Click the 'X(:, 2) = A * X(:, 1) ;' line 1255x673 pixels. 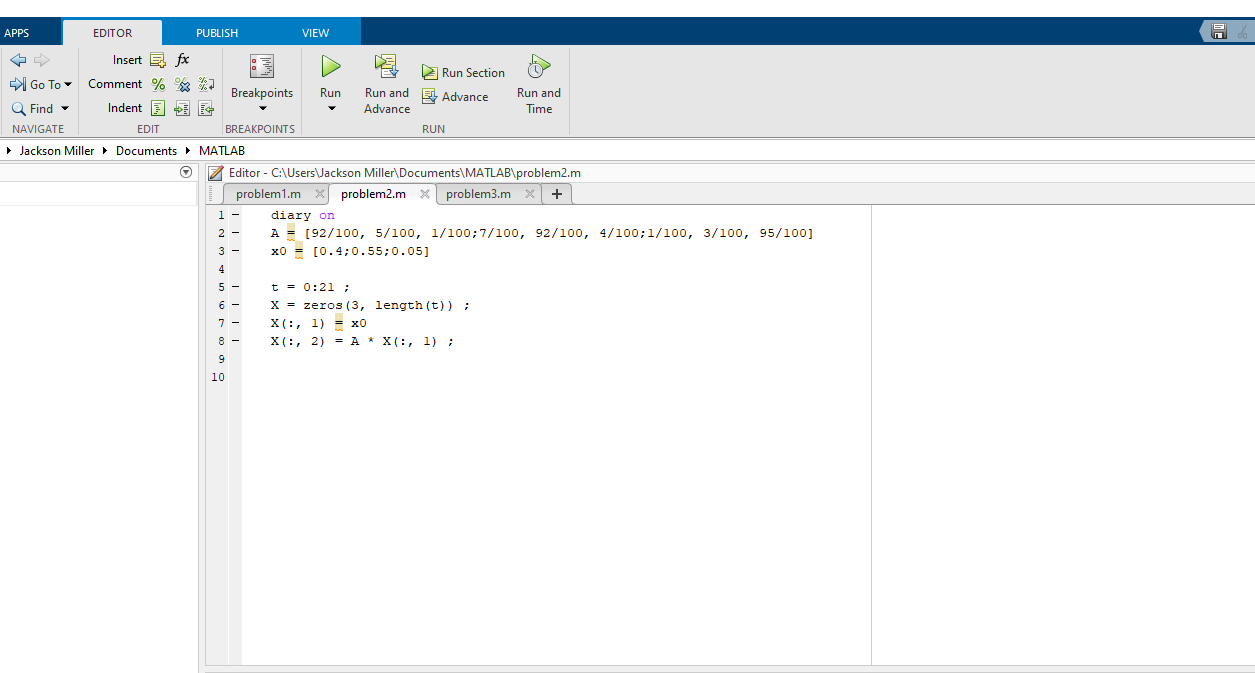tap(362, 341)
